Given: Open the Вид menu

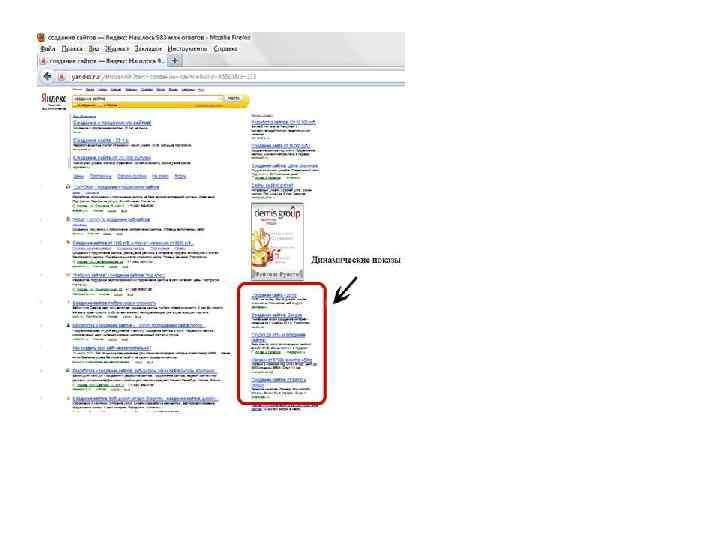Looking at the screenshot, I should click(94, 49).
